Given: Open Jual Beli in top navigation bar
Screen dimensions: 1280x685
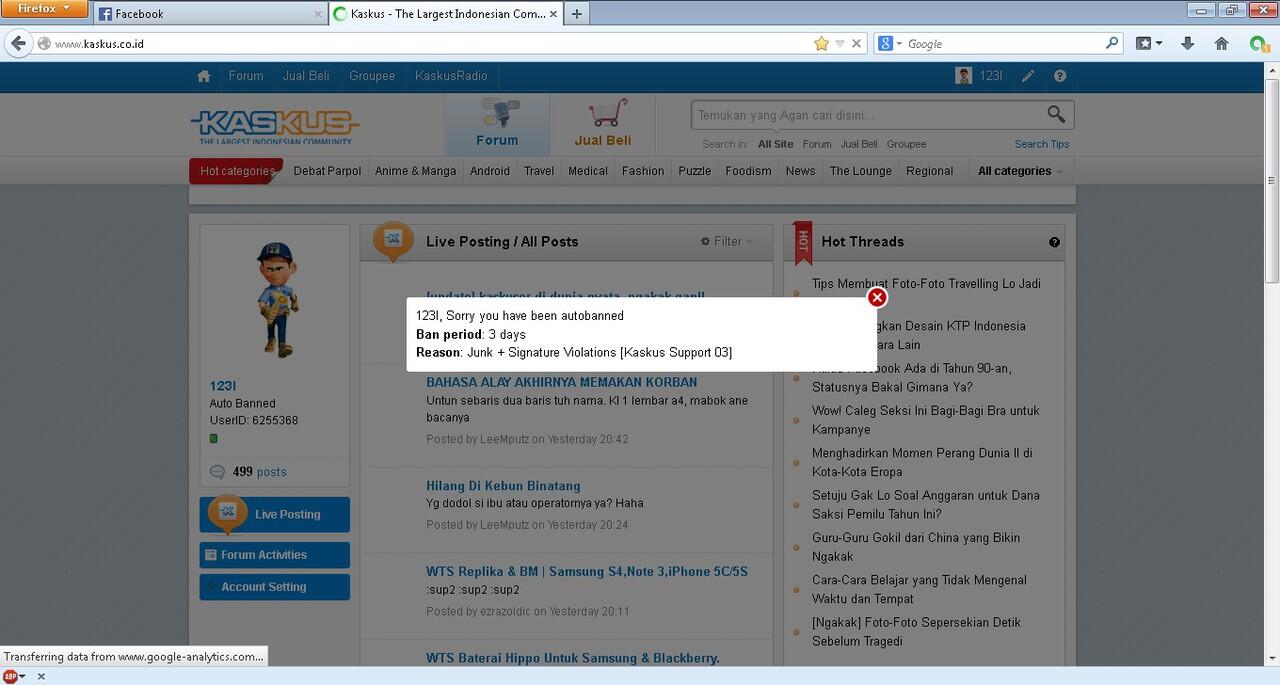Looking at the screenshot, I should (x=306, y=76).
